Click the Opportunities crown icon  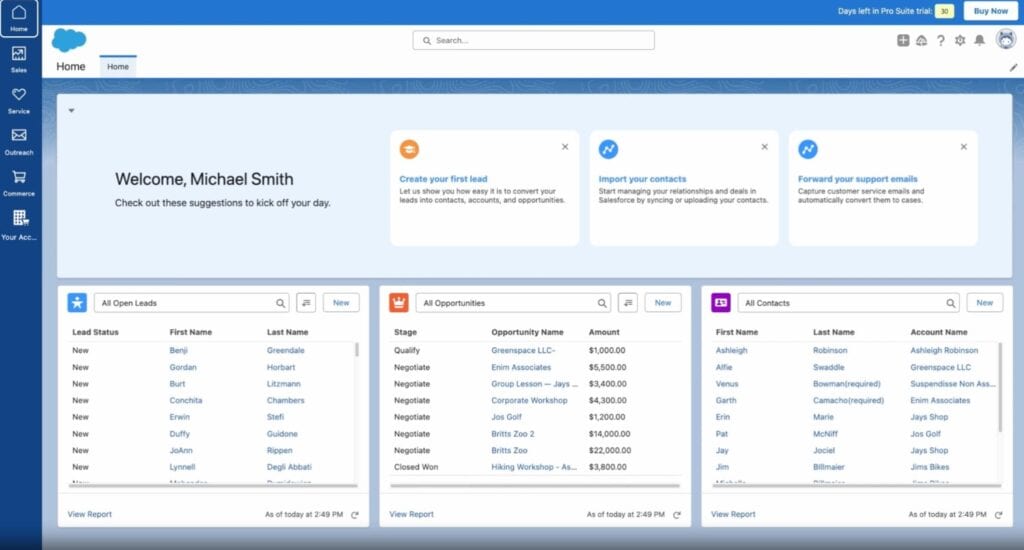(399, 302)
